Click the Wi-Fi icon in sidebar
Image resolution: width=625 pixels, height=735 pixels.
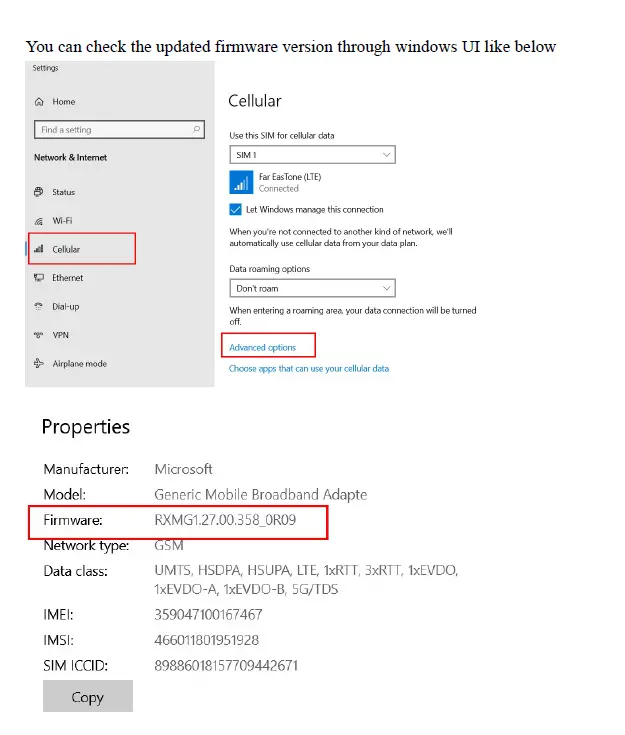pos(39,221)
